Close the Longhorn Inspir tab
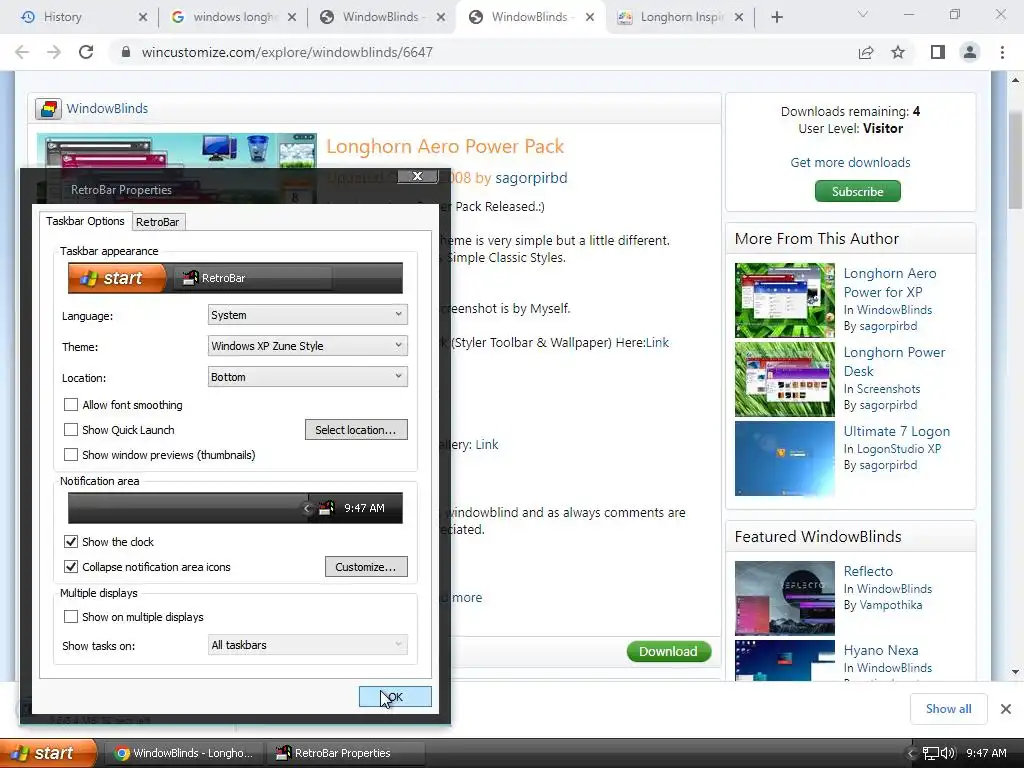Screen dimensions: 1024x768 tap(739, 17)
